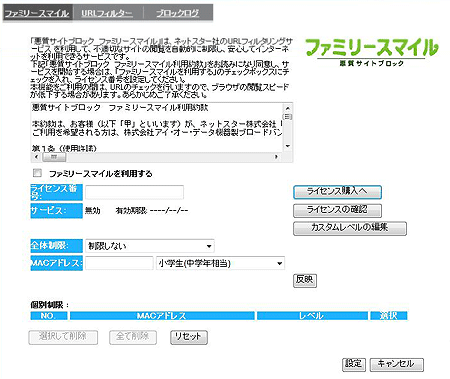Click the ライセンスの確認 button
The height and width of the screenshot is (379, 450).
click(x=337, y=210)
